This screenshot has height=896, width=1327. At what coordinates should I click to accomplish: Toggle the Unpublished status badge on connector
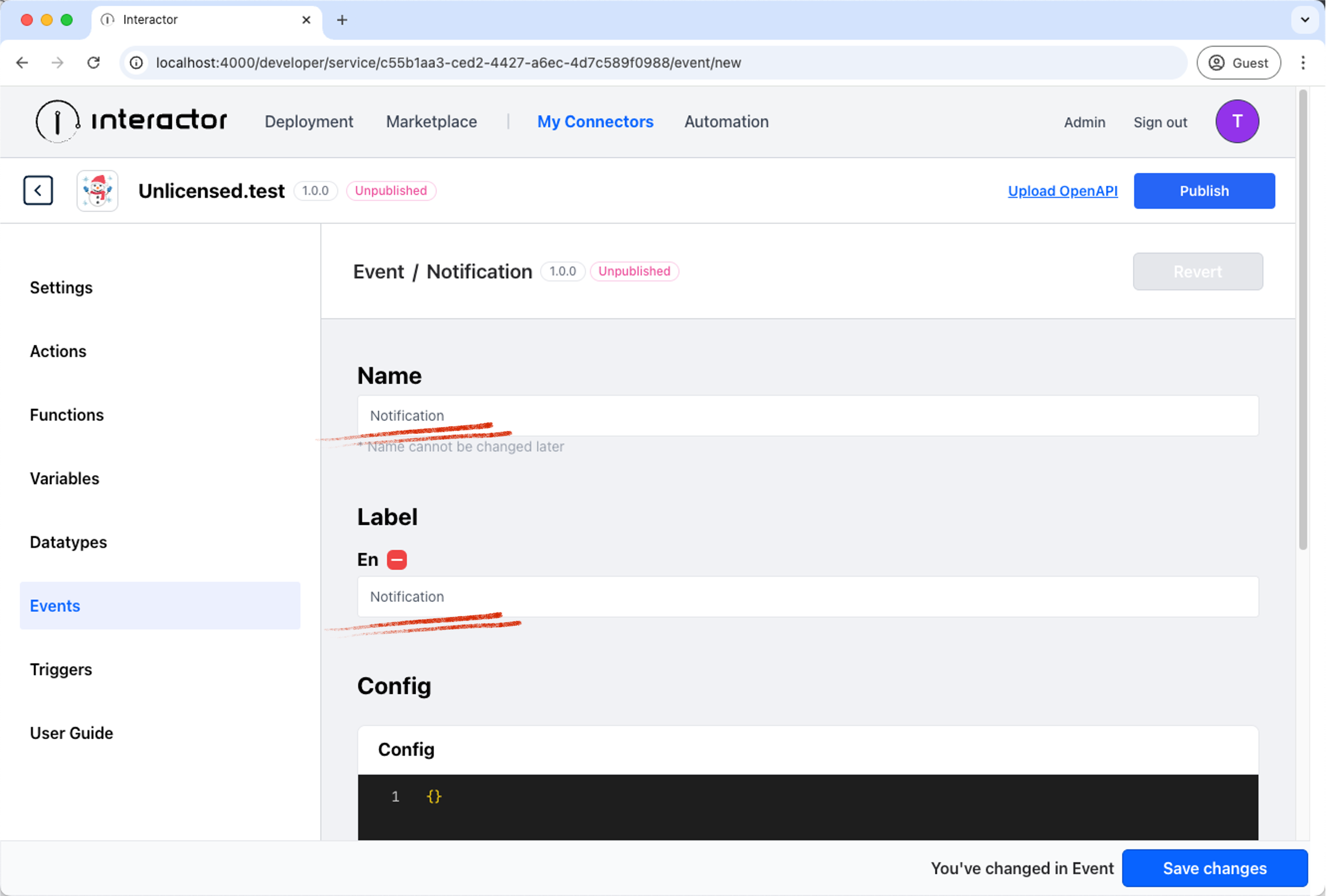(x=391, y=190)
